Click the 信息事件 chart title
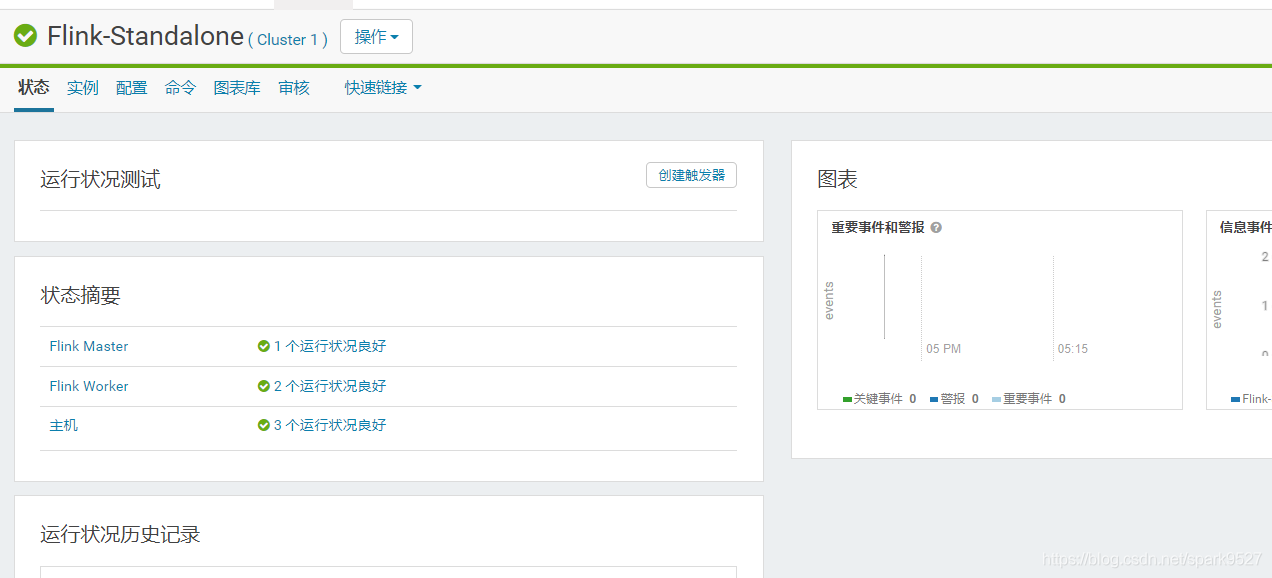 1245,228
